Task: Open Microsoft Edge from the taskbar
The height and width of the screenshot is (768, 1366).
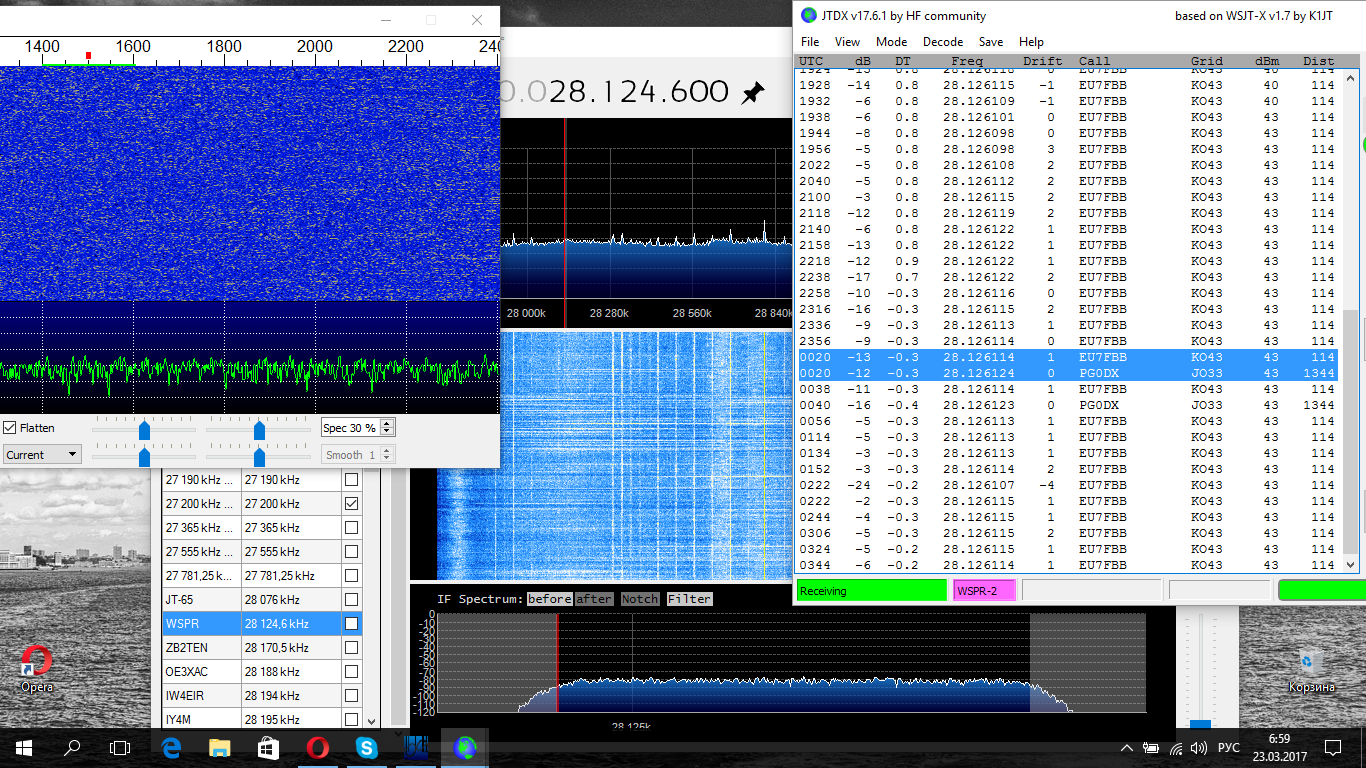Action: point(170,747)
